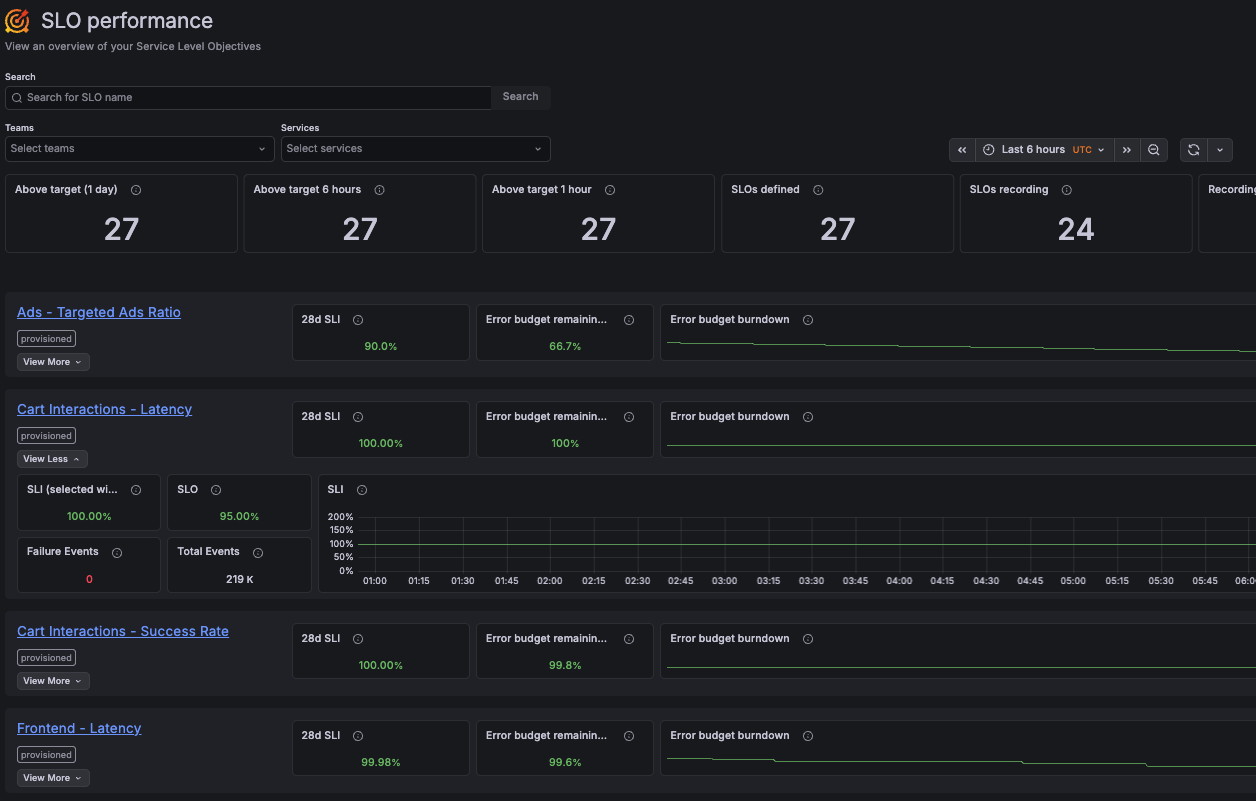The height and width of the screenshot is (801, 1256).
Task: Expand Frontend Latency details with View More
Action: click(x=53, y=778)
